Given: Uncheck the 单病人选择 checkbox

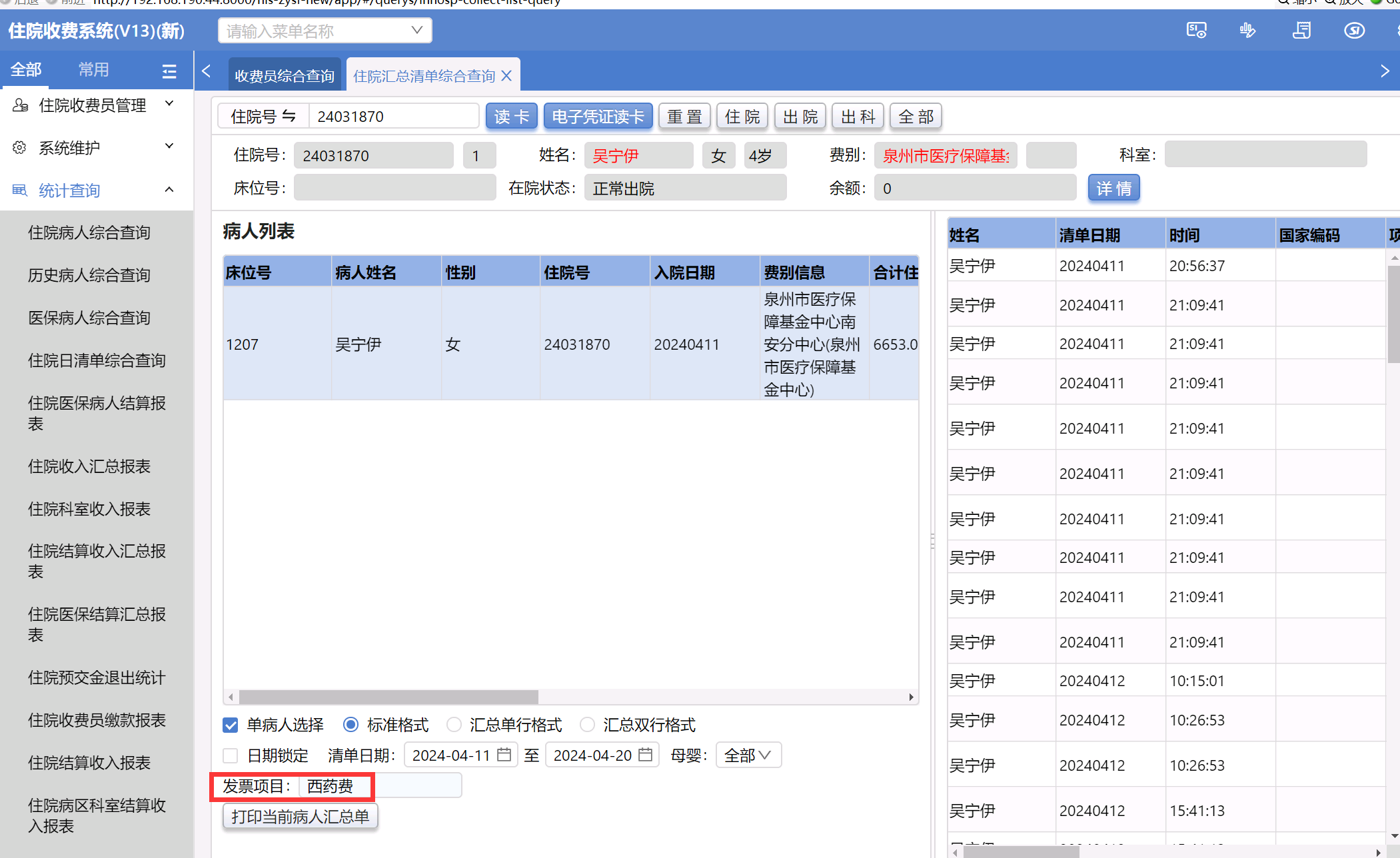Looking at the screenshot, I should (x=231, y=725).
